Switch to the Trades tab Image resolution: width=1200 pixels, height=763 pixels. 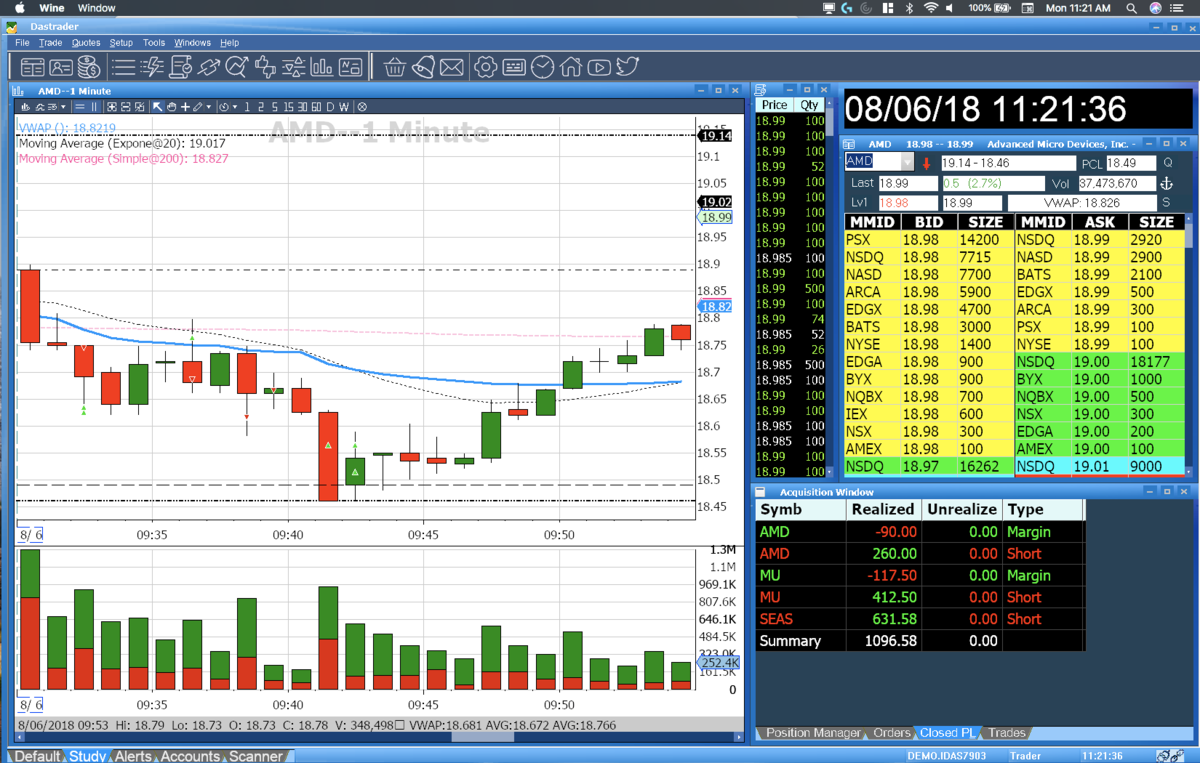[x=1008, y=733]
